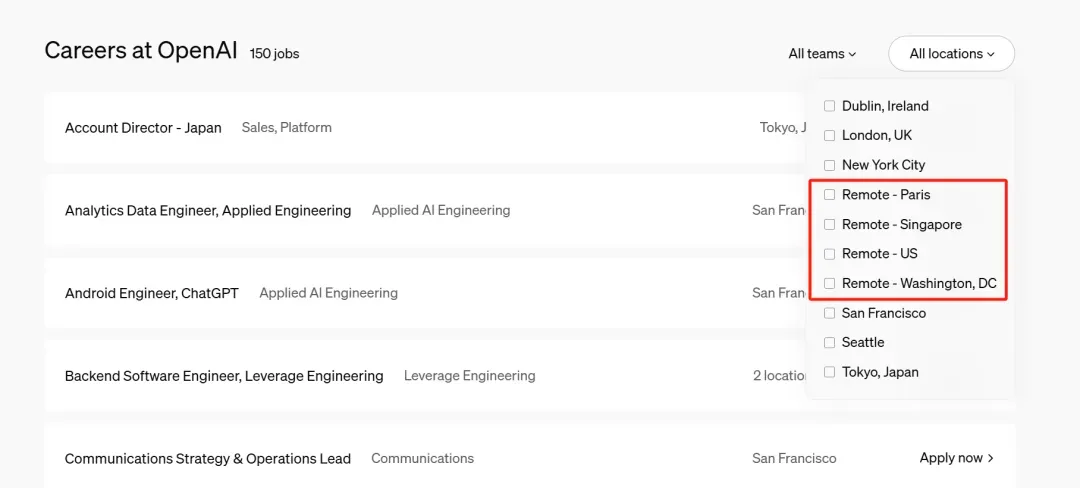Open the Analytics Data Engineer job listing
The image size is (1080, 488).
tap(208, 211)
